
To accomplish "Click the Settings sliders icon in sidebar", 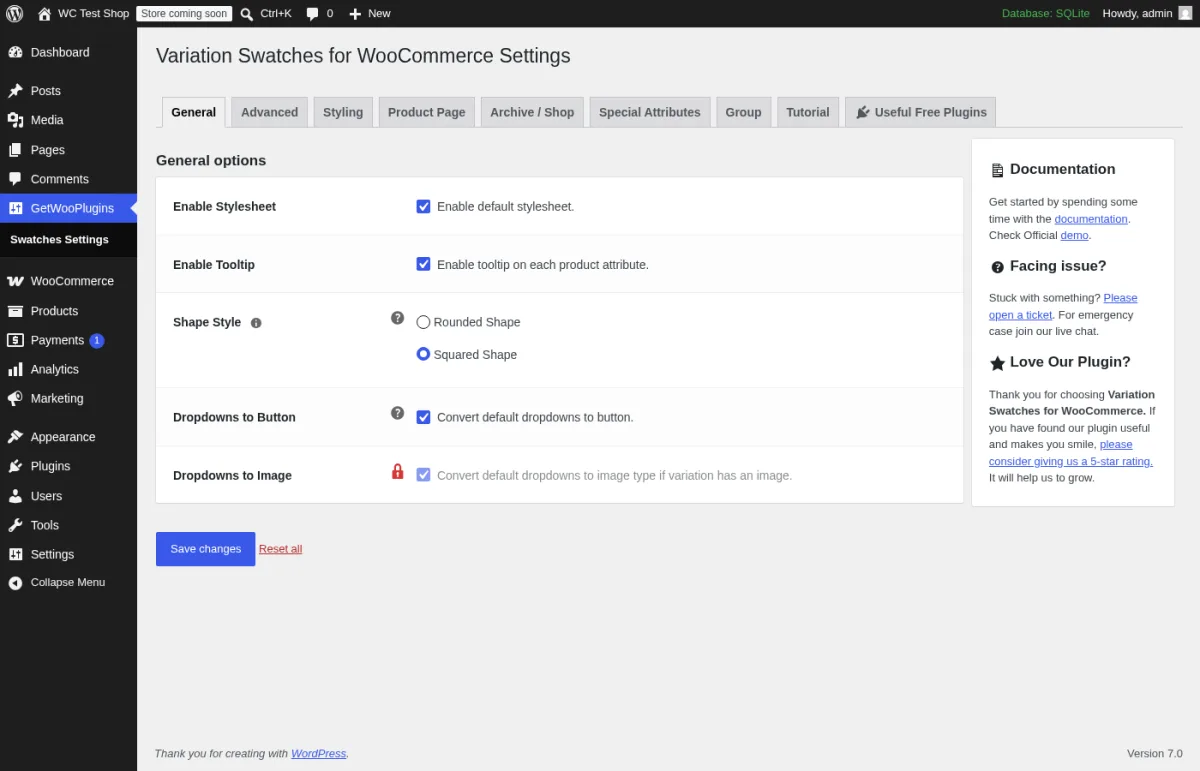I will pyautogui.click(x=15, y=554).
